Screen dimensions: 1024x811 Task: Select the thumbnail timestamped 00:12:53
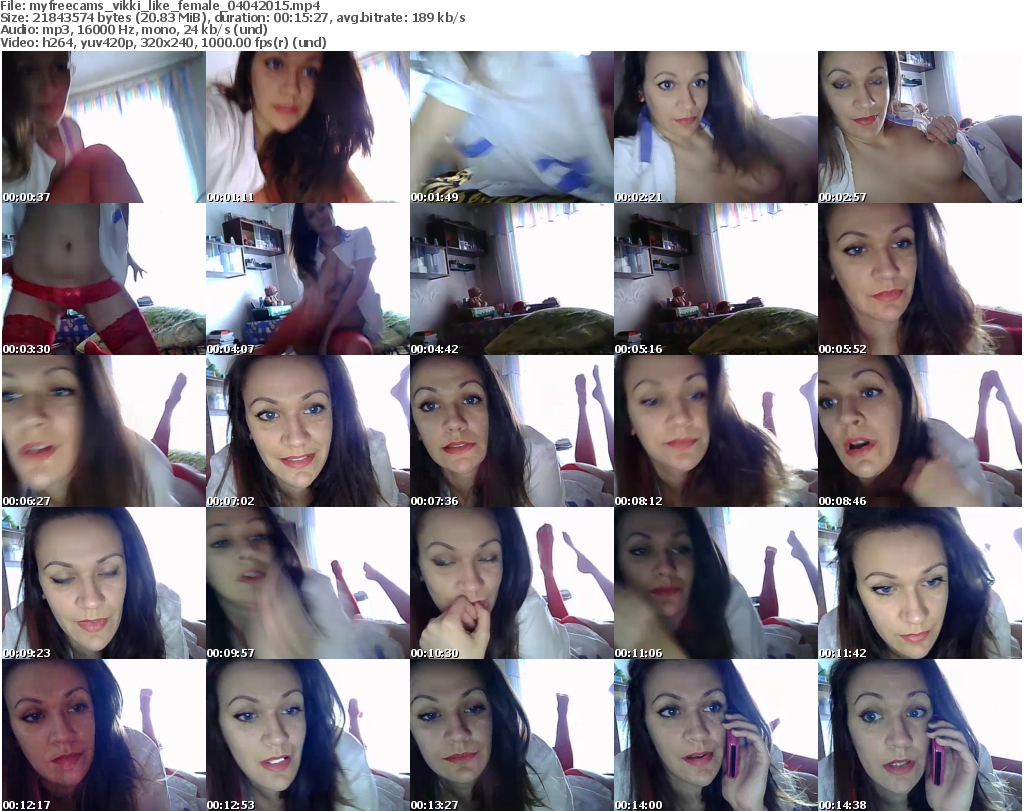pos(307,735)
